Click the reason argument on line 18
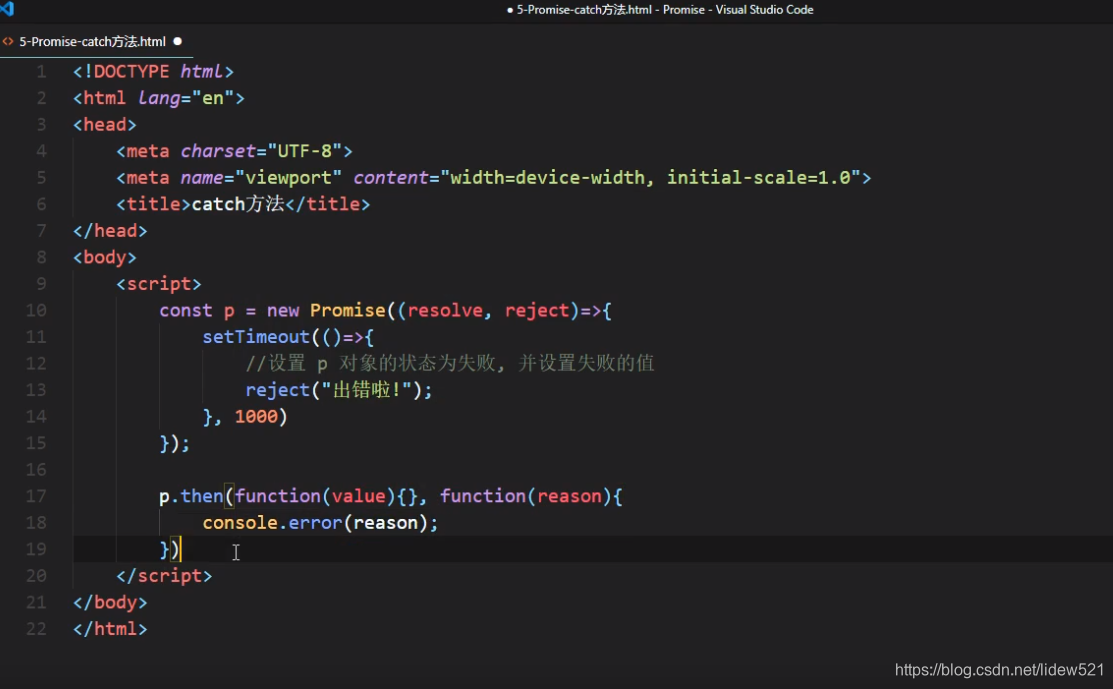The width and height of the screenshot is (1113, 689). pyautogui.click(x=385, y=523)
